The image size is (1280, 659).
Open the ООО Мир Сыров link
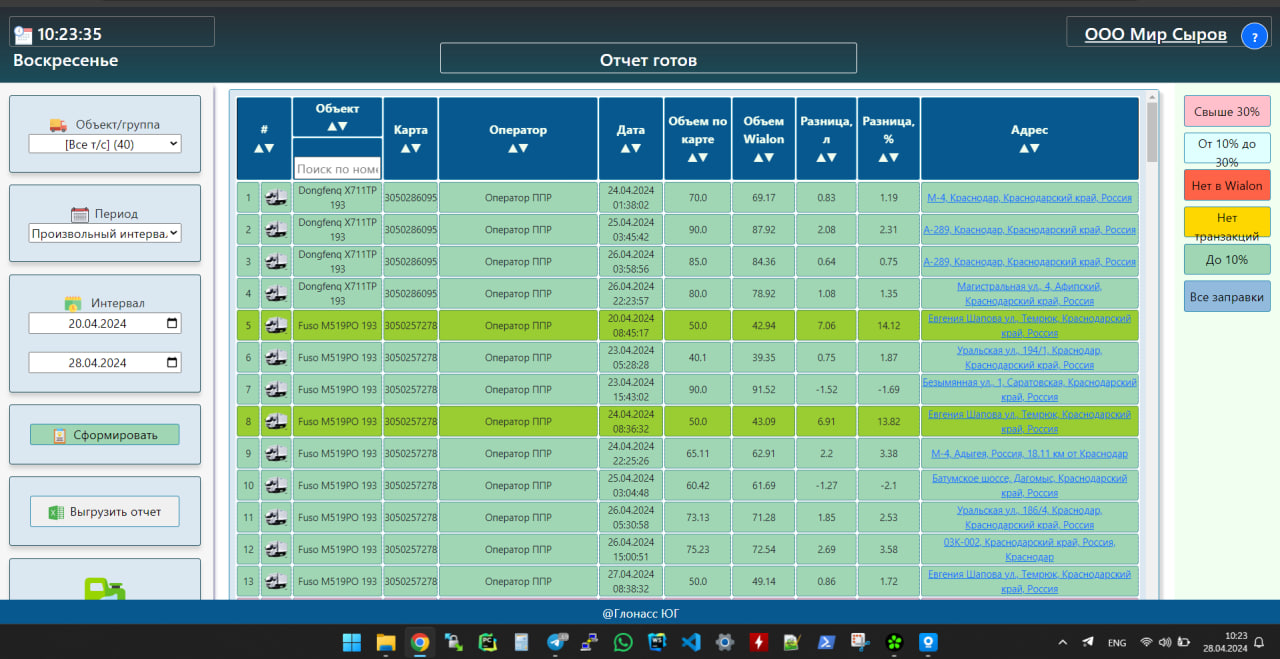1155,35
